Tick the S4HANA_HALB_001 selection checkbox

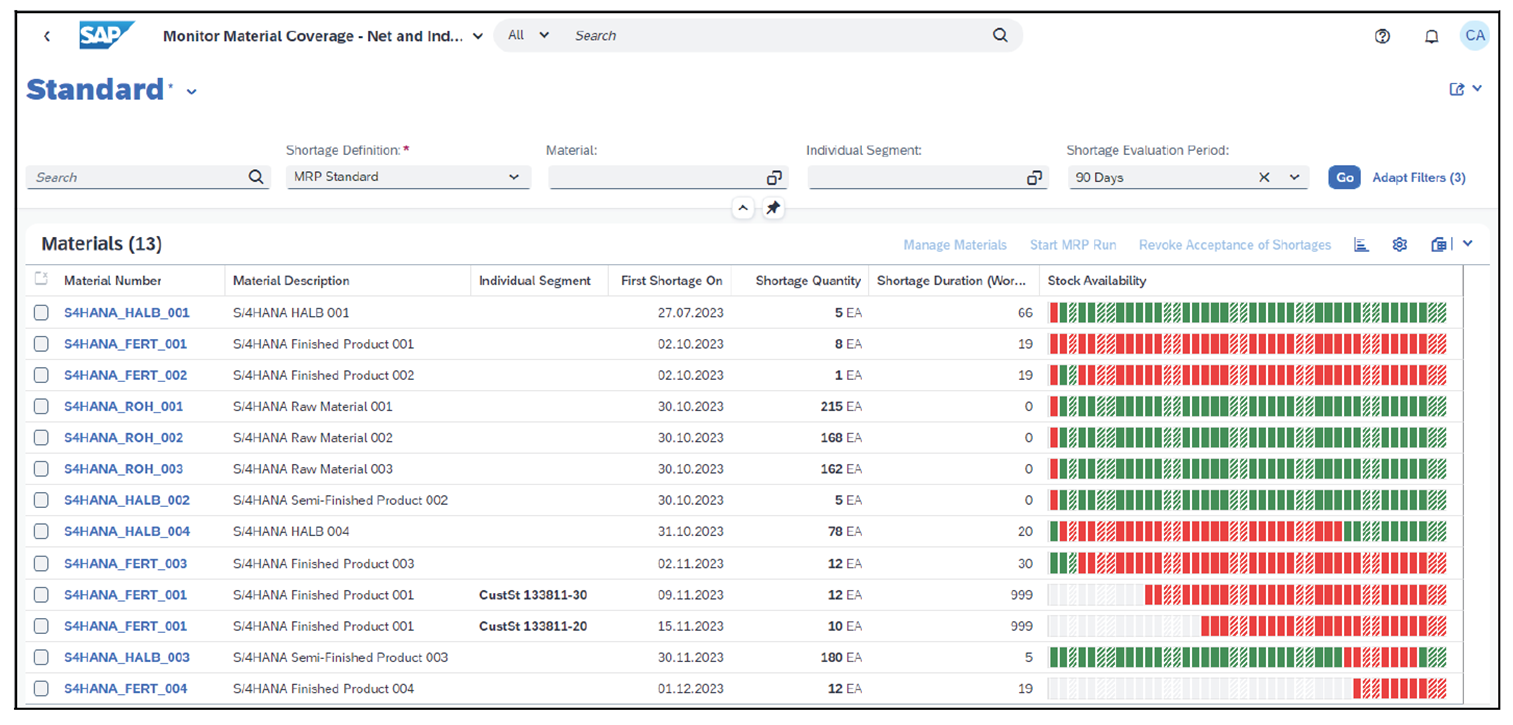(x=40, y=312)
